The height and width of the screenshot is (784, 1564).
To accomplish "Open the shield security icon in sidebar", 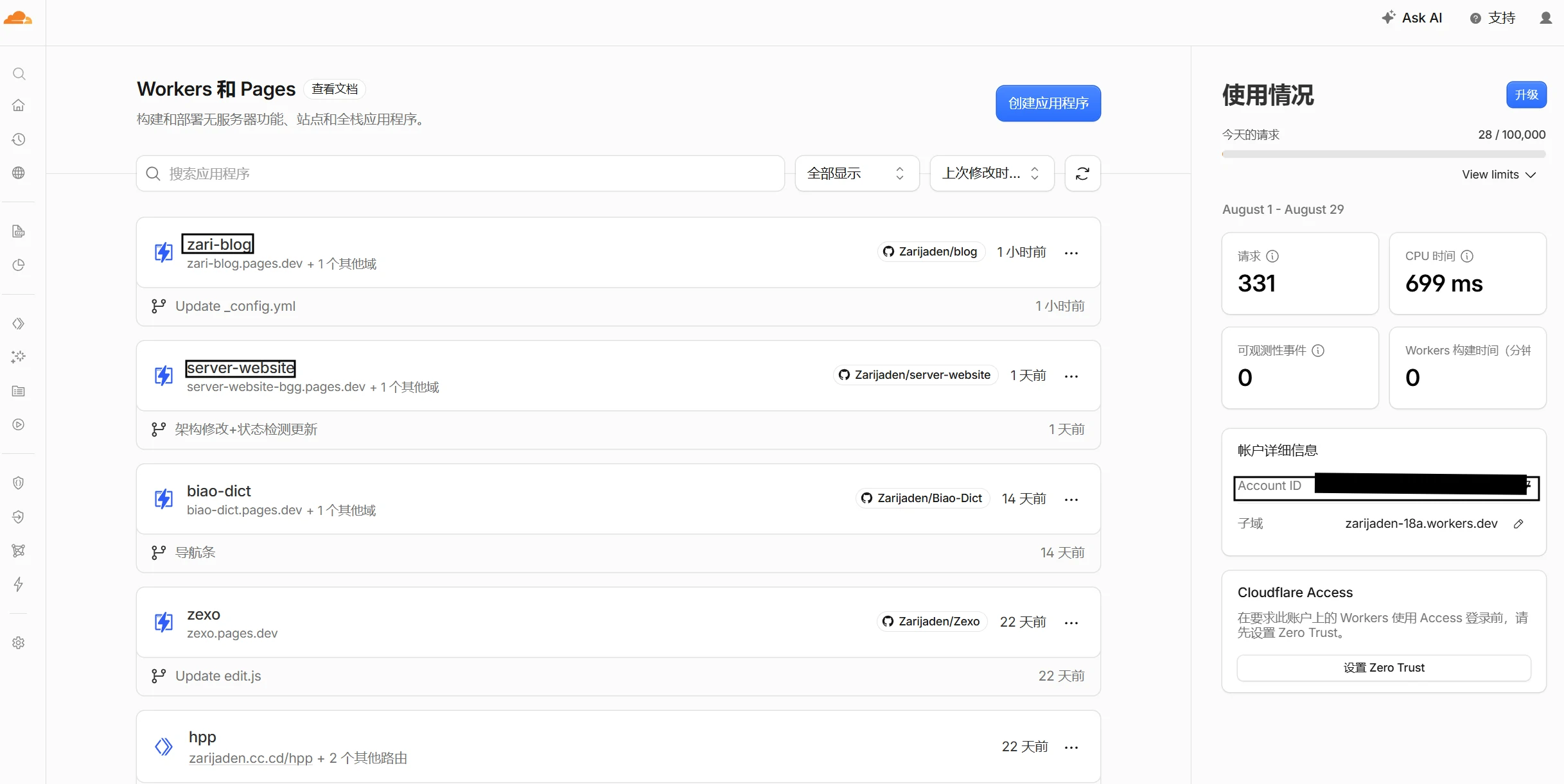I will (19, 483).
